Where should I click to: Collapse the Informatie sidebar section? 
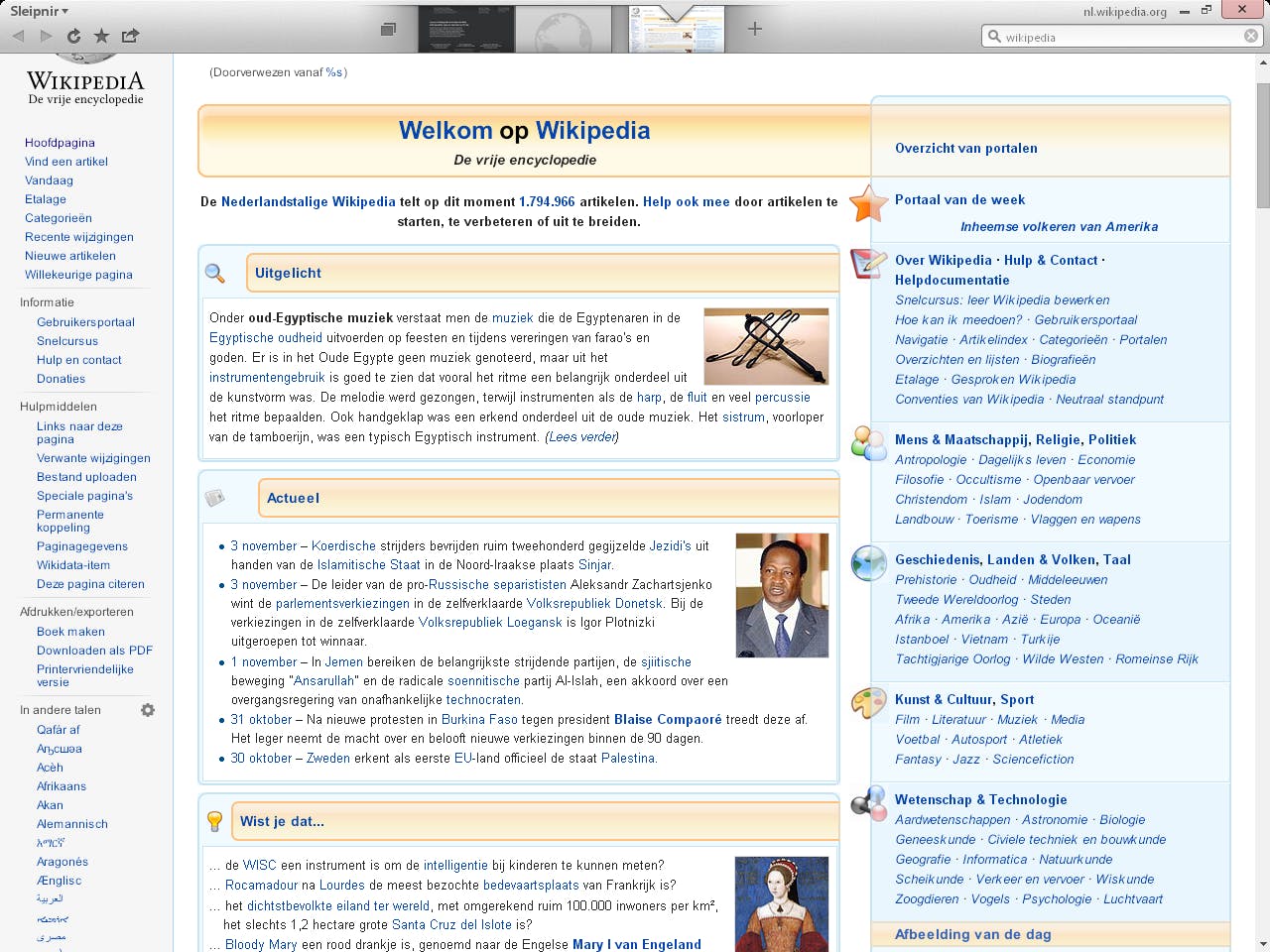pyautogui.click(x=47, y=302)
